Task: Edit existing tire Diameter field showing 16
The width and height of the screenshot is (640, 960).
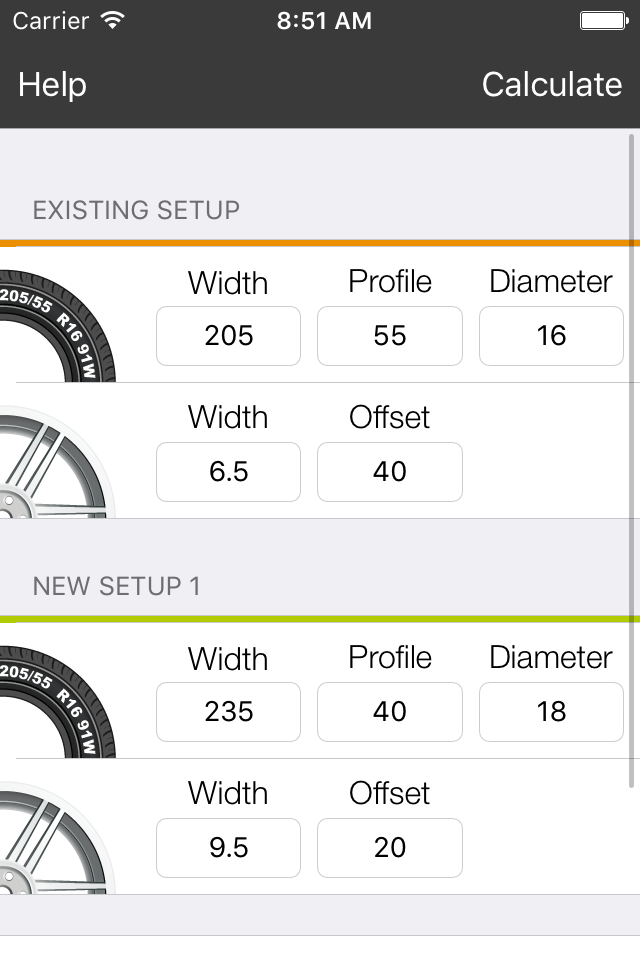Action: coord(551,336)
